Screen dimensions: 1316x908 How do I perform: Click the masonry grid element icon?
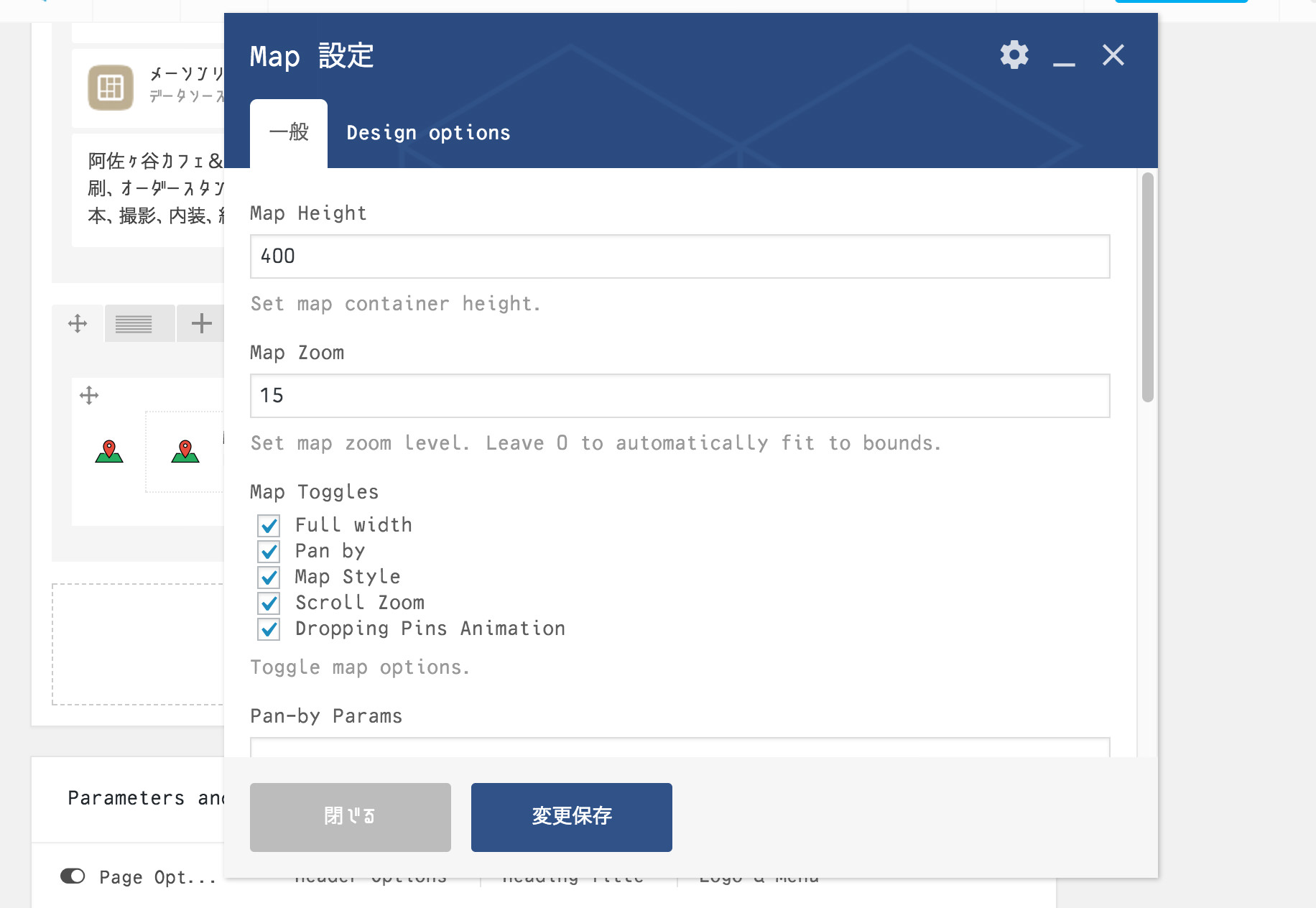(111, 88)
